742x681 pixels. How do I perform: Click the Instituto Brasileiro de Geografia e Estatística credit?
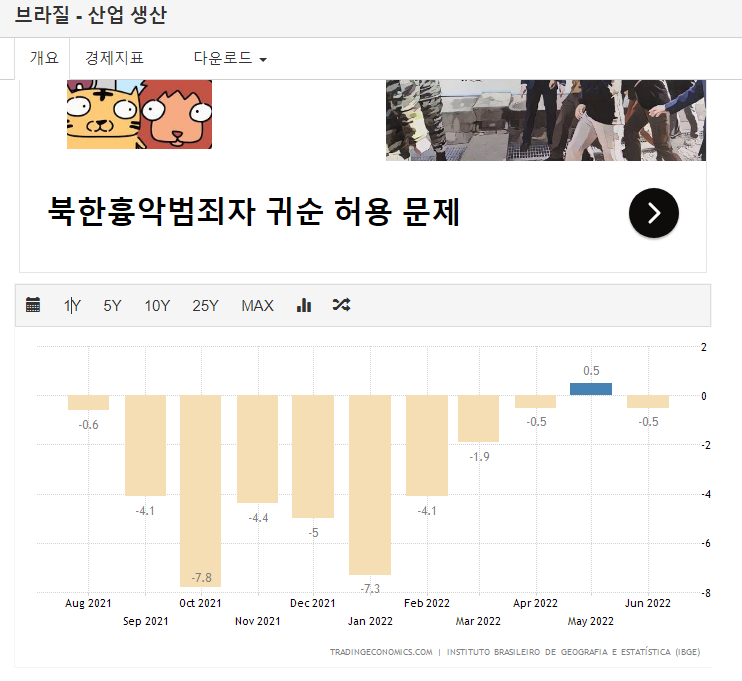point(574,652)
